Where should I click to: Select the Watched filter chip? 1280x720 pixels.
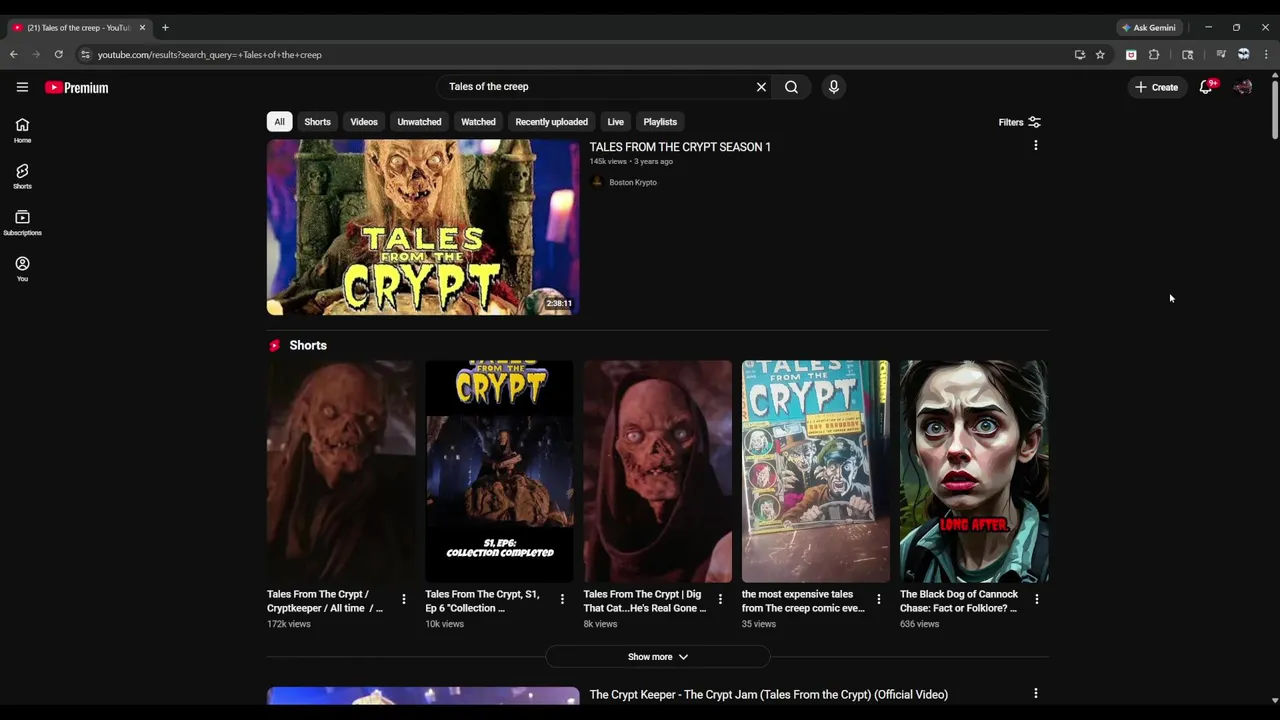(x=478, y=122)
